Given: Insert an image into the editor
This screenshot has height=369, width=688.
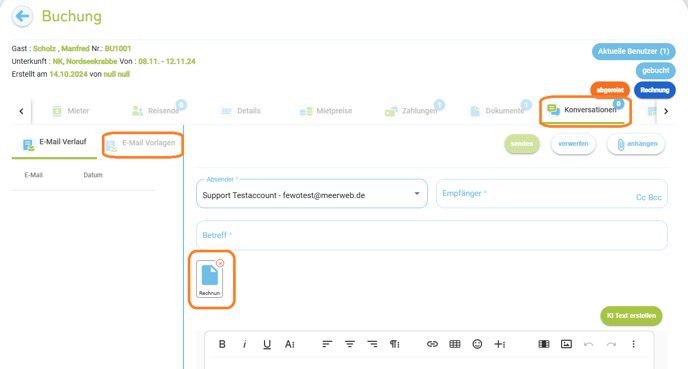Looking at the screenshot, I should (566, 344).
